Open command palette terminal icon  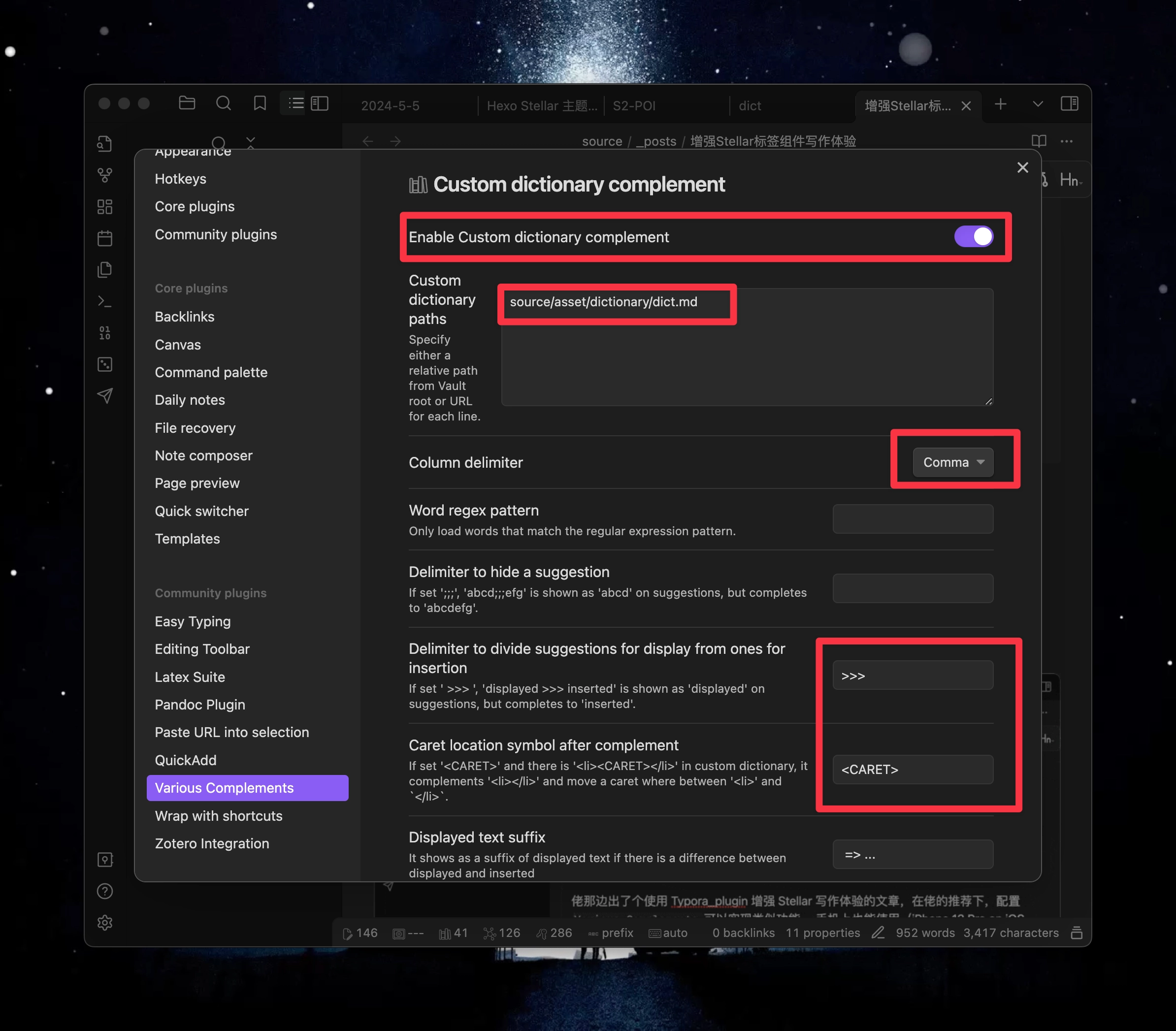105,301
